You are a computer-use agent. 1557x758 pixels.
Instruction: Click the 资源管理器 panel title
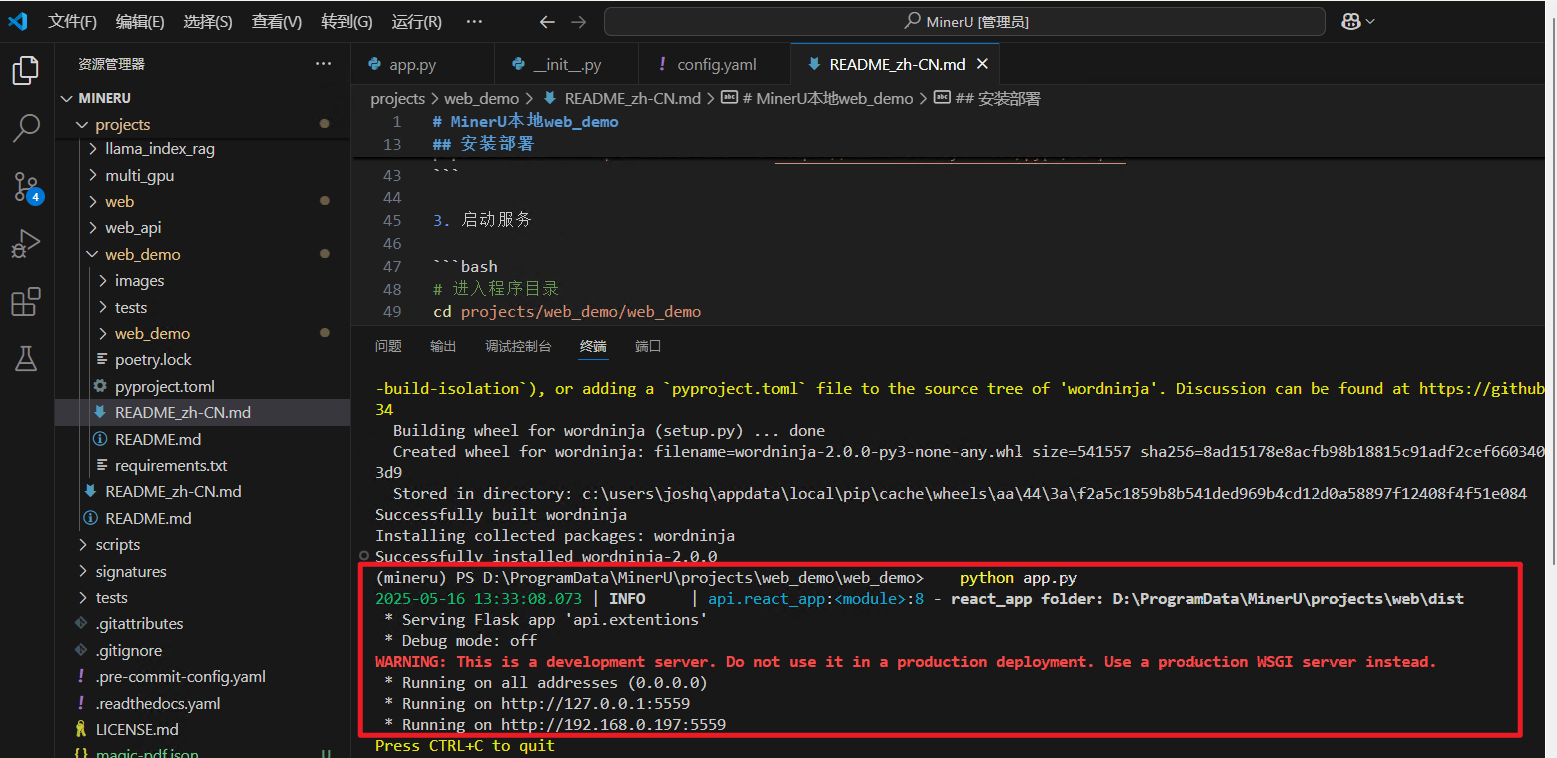111,64
